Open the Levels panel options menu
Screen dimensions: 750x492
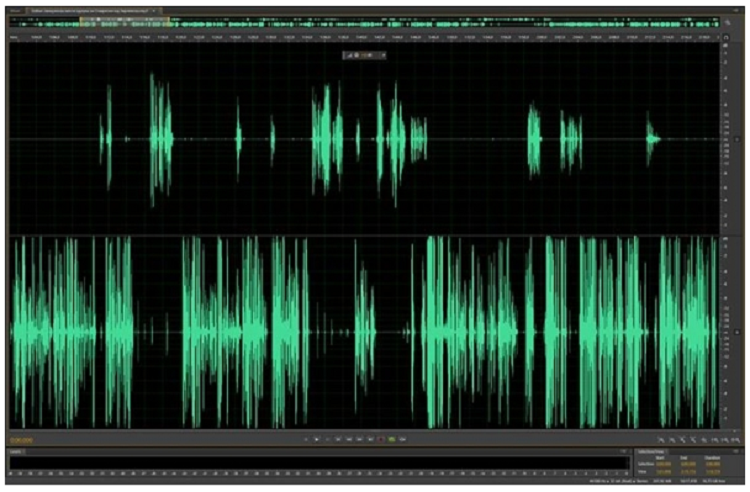pos(622,453)
